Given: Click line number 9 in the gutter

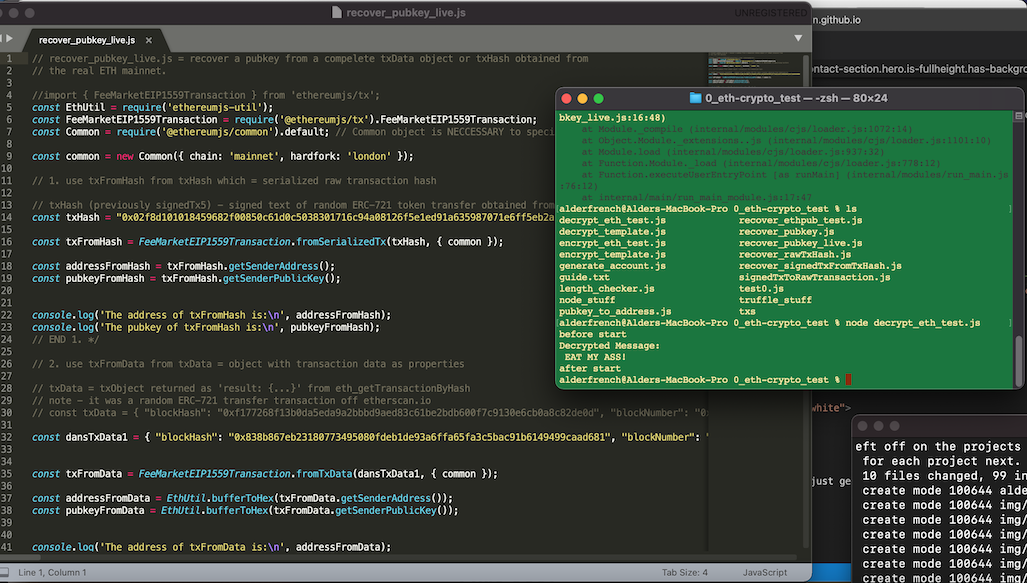Looking at the screenshot, I should pos(9,157).
